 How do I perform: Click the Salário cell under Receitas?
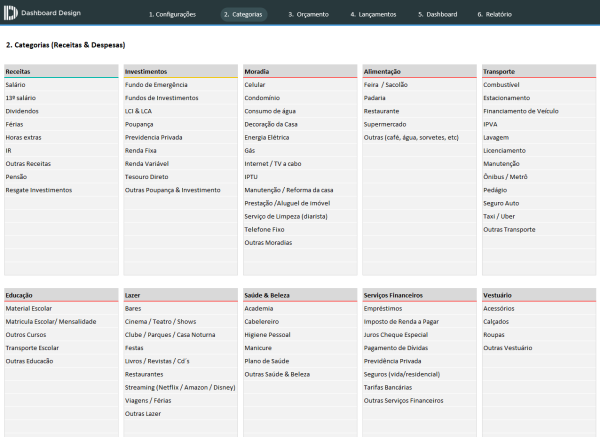click(x=16, y=85)
